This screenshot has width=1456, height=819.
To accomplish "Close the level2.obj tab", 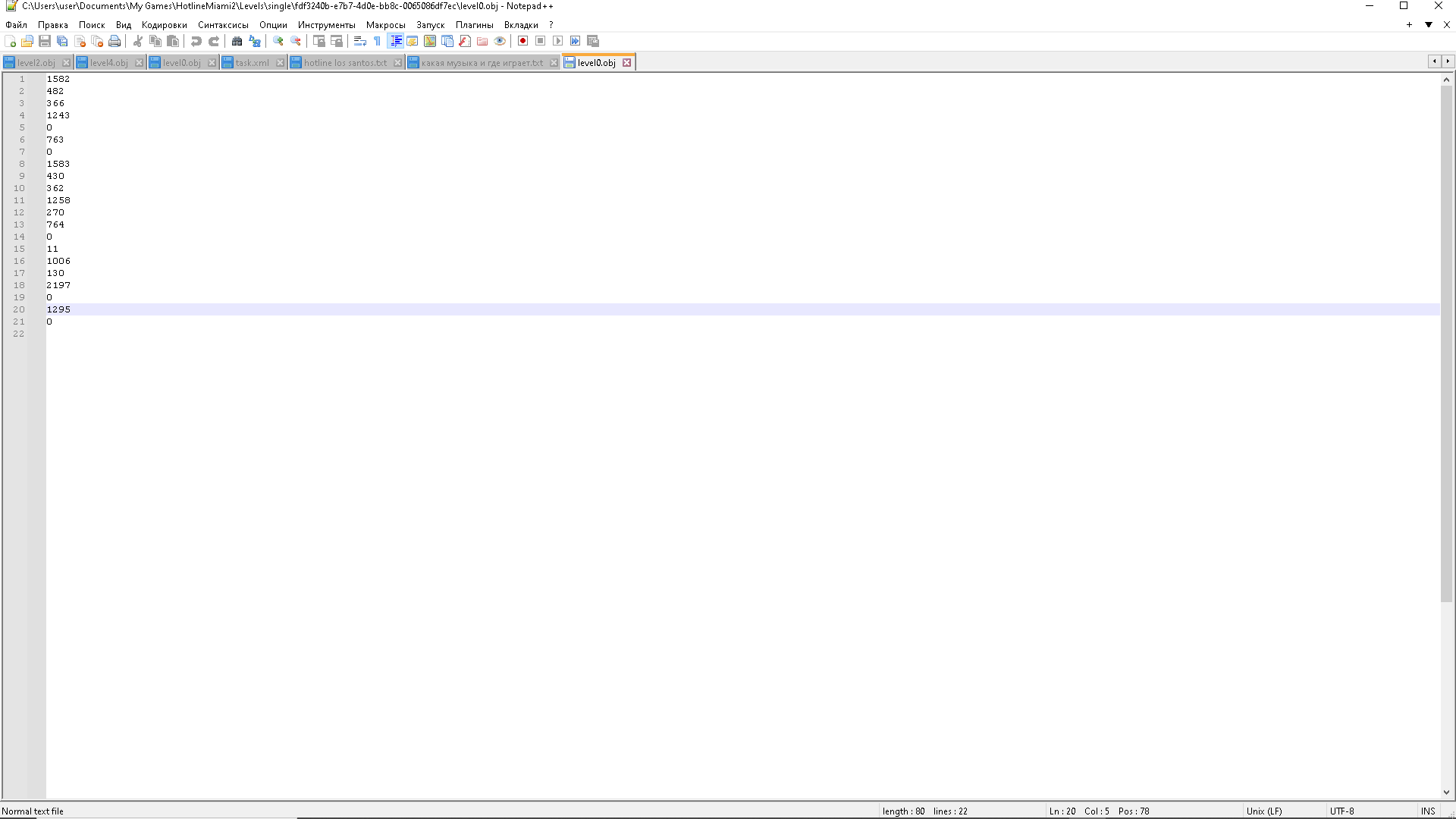I will [66, 63].
